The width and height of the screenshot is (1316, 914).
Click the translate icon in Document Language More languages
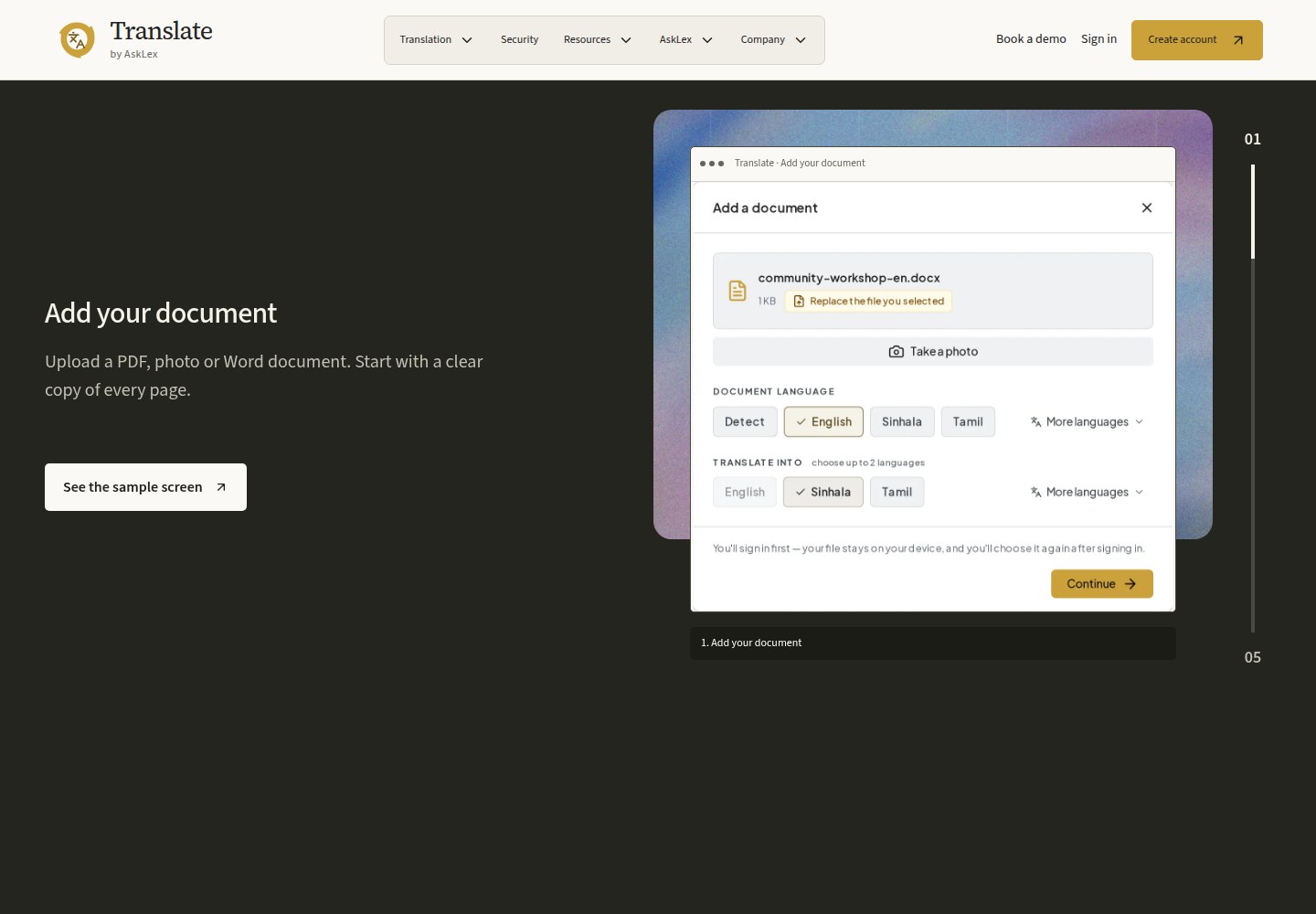coord(1036,422)
